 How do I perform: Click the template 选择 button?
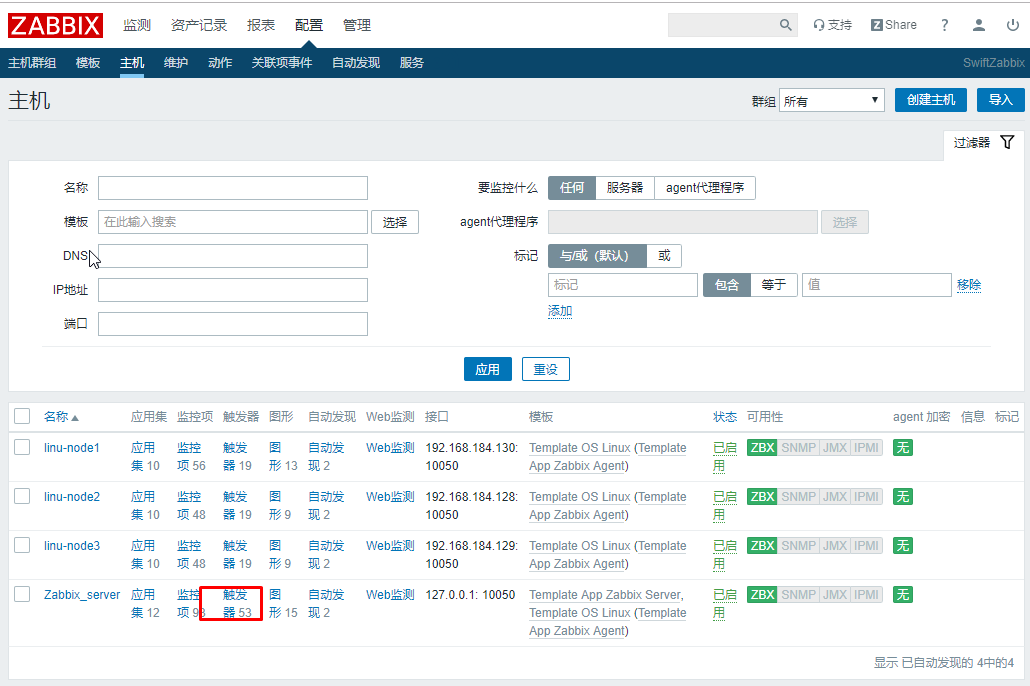point(395,222)
